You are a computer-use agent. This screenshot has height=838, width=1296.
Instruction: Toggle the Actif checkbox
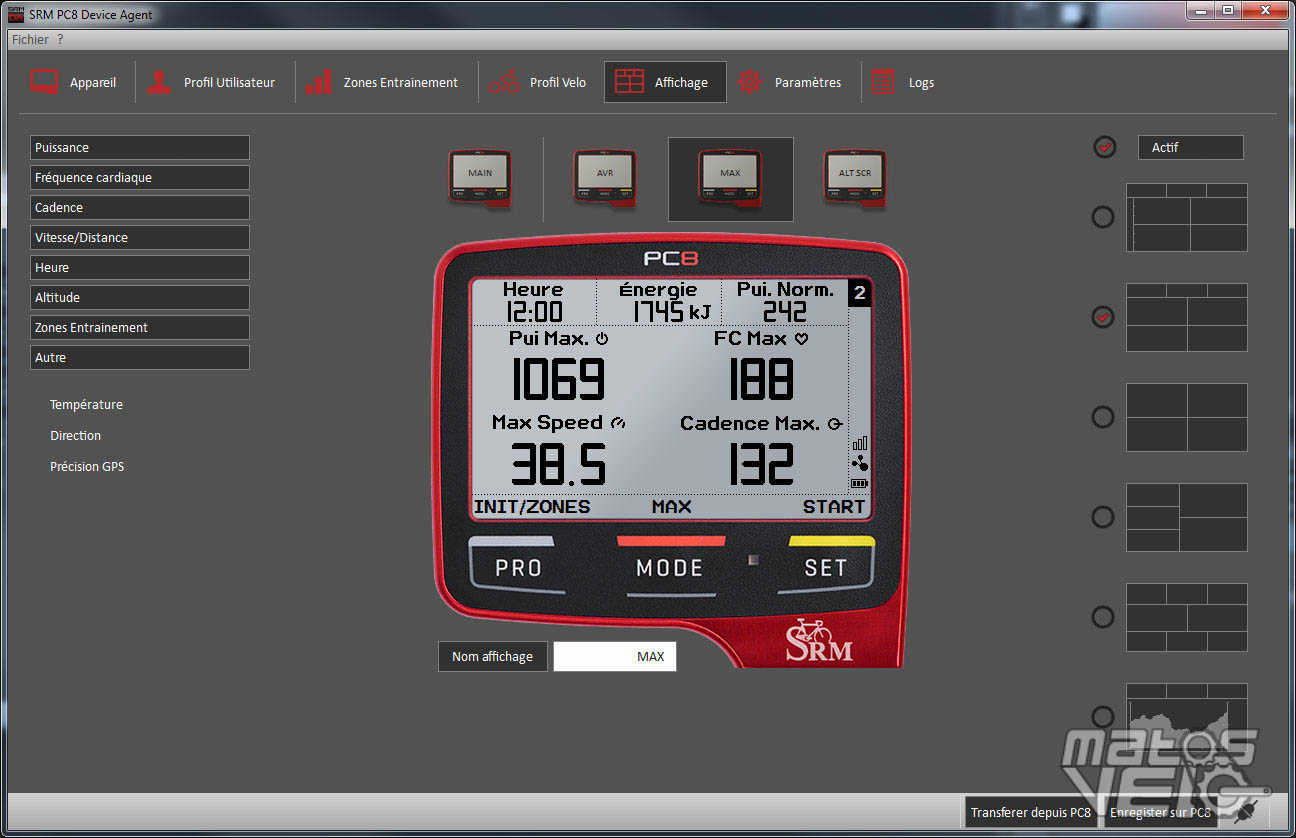[x=1105, y=147]
